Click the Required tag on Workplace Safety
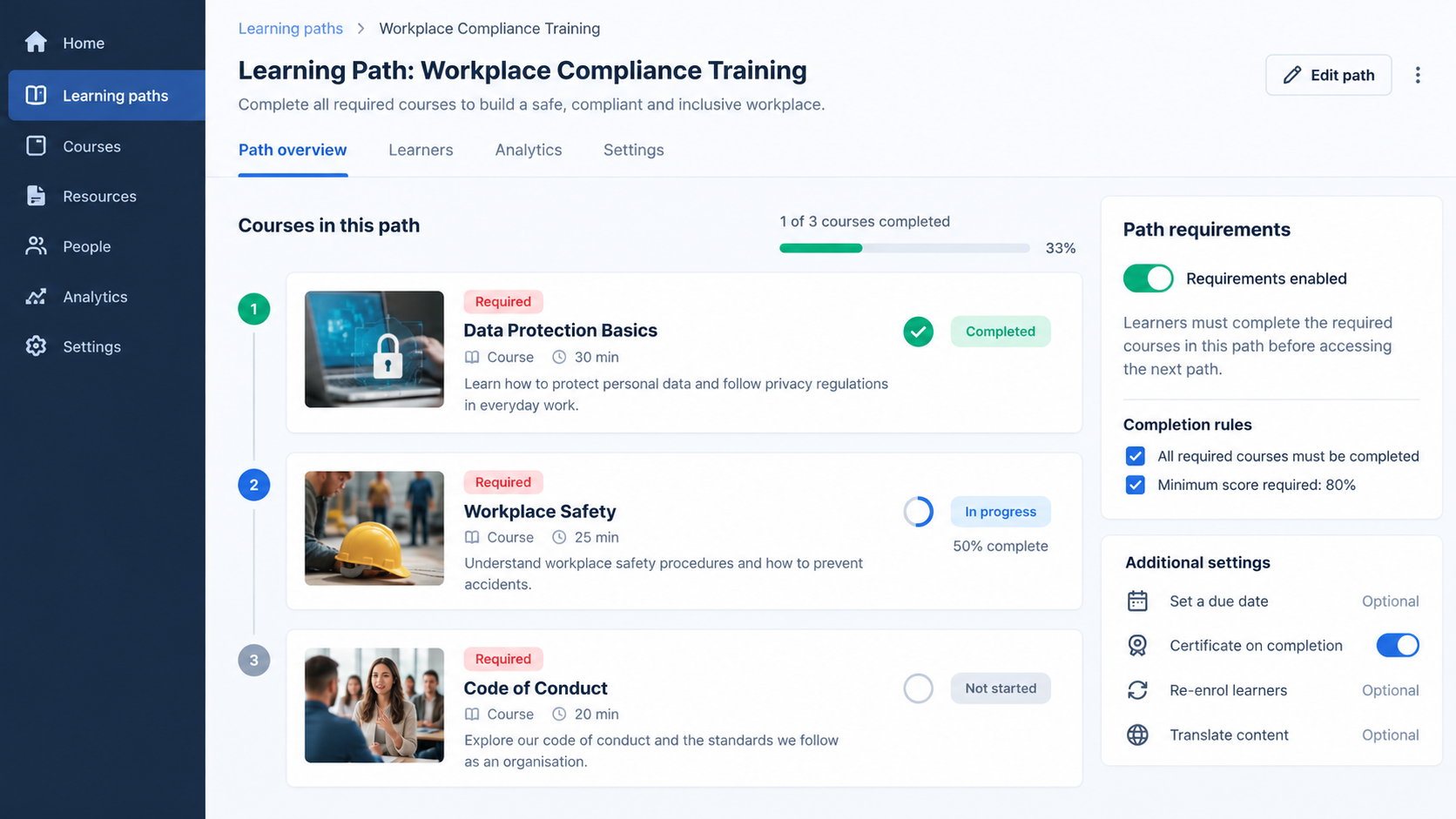This screenshot has height=819, width=1456. [503, 482]
